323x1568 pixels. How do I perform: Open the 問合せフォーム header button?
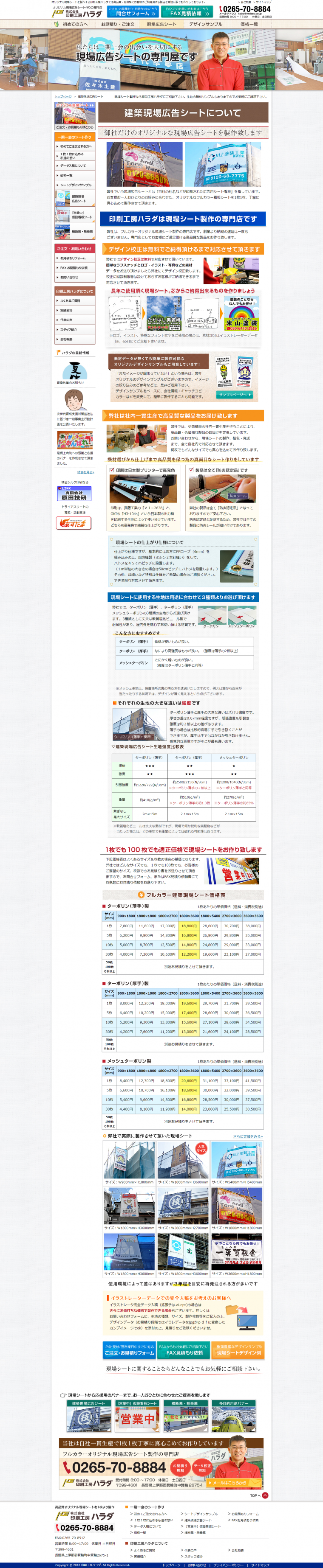tap(132, 11)
